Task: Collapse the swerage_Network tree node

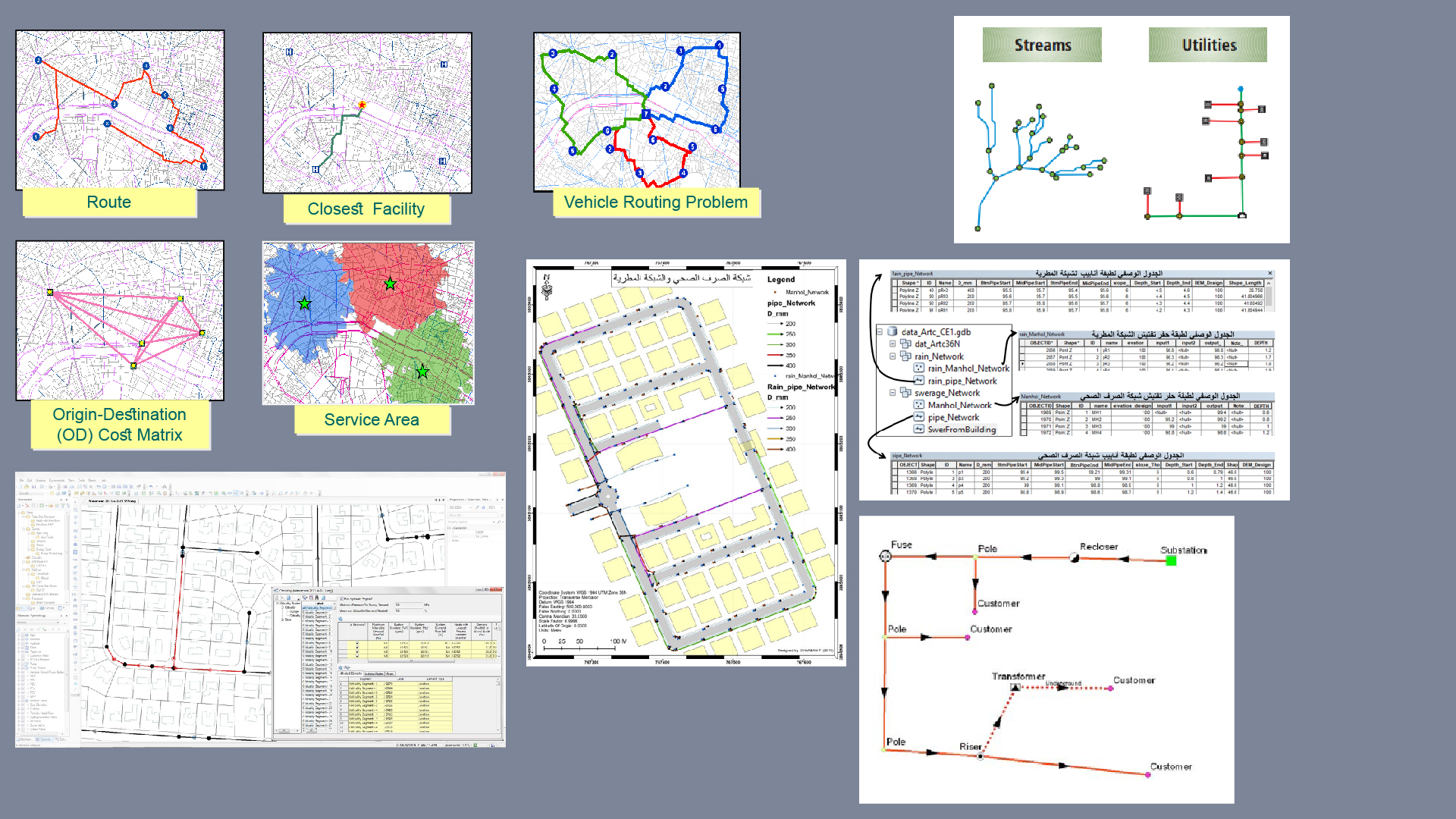Action: (x=893, y=393)
